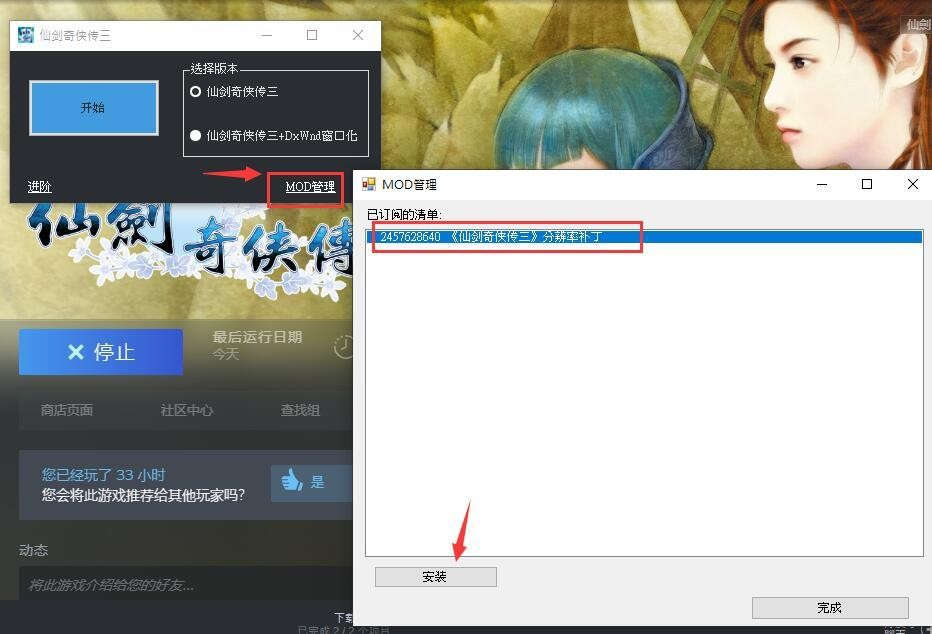Open the 进阶 link in the launcher
Viewport: 932px width, 634px height.
pyautogui.click(x=40, y=187)
